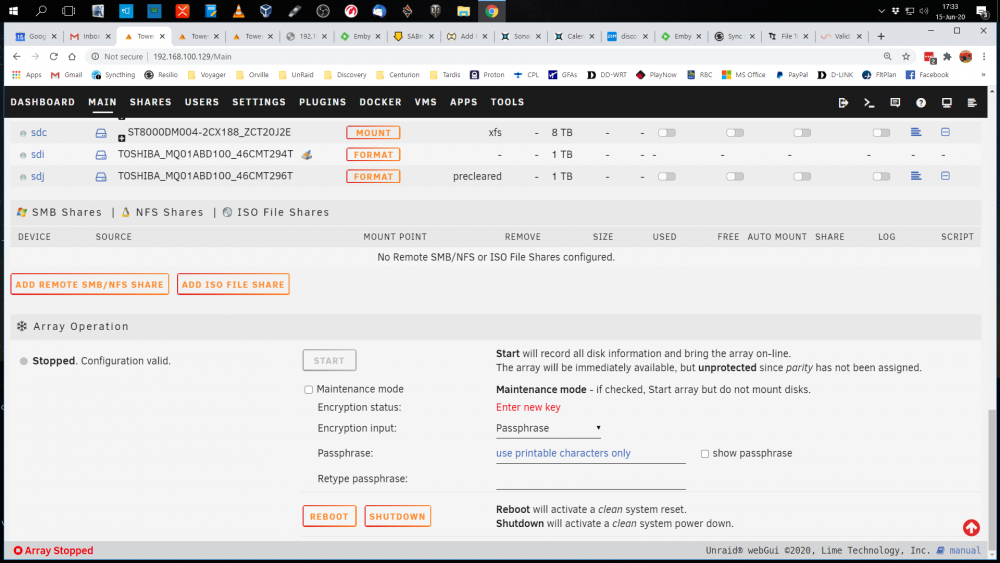Open VirtualBox from the taskbar
This screenshot has height=563, width=1000.
[266, 11]
